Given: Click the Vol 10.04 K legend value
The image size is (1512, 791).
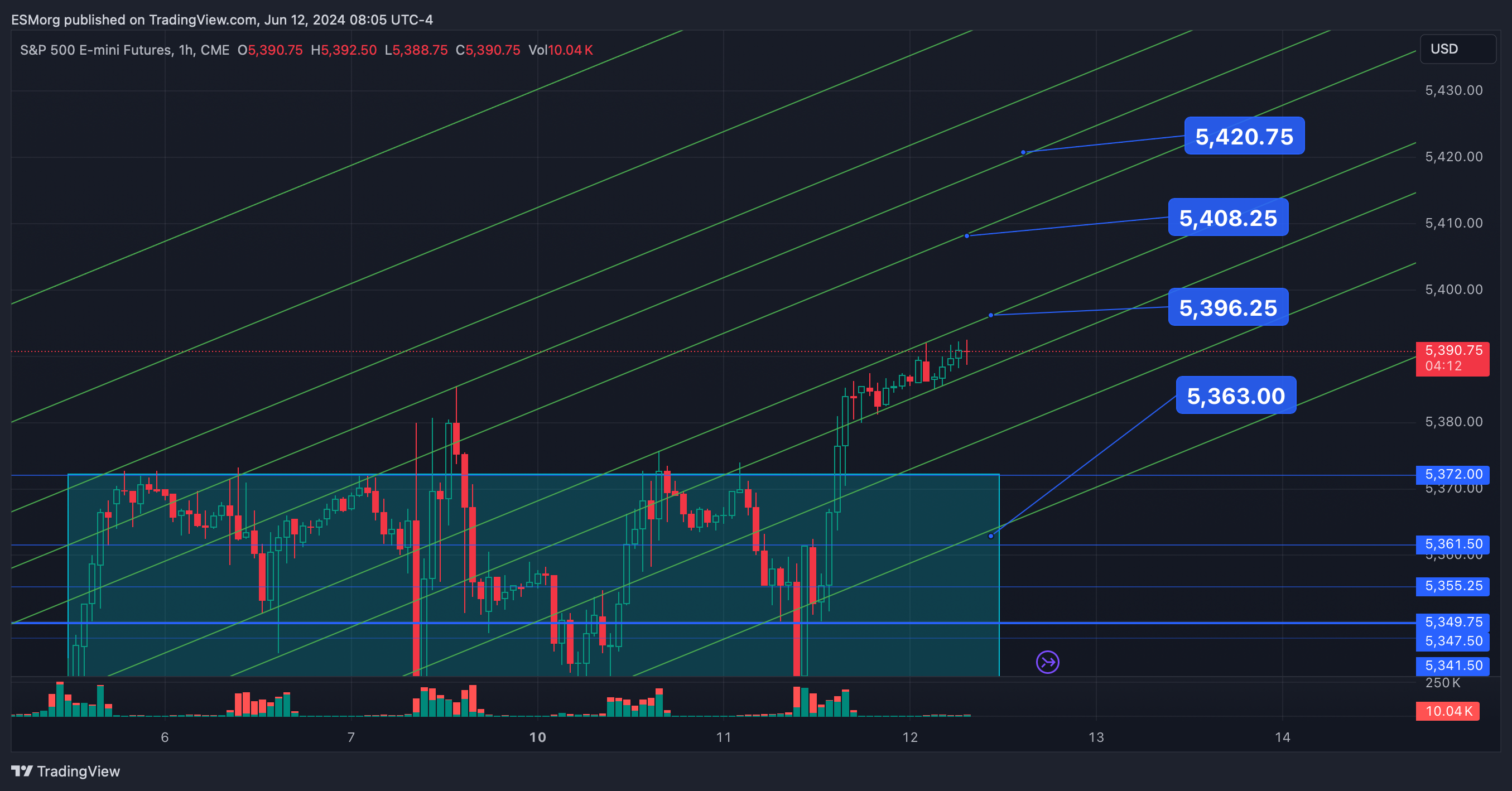Looking at the screenshot, I should [561, 50].
